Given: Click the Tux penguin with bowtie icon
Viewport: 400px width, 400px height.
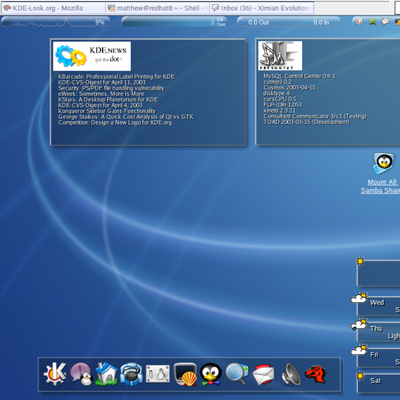Looking at the screenshot, I should pos(211,374).
